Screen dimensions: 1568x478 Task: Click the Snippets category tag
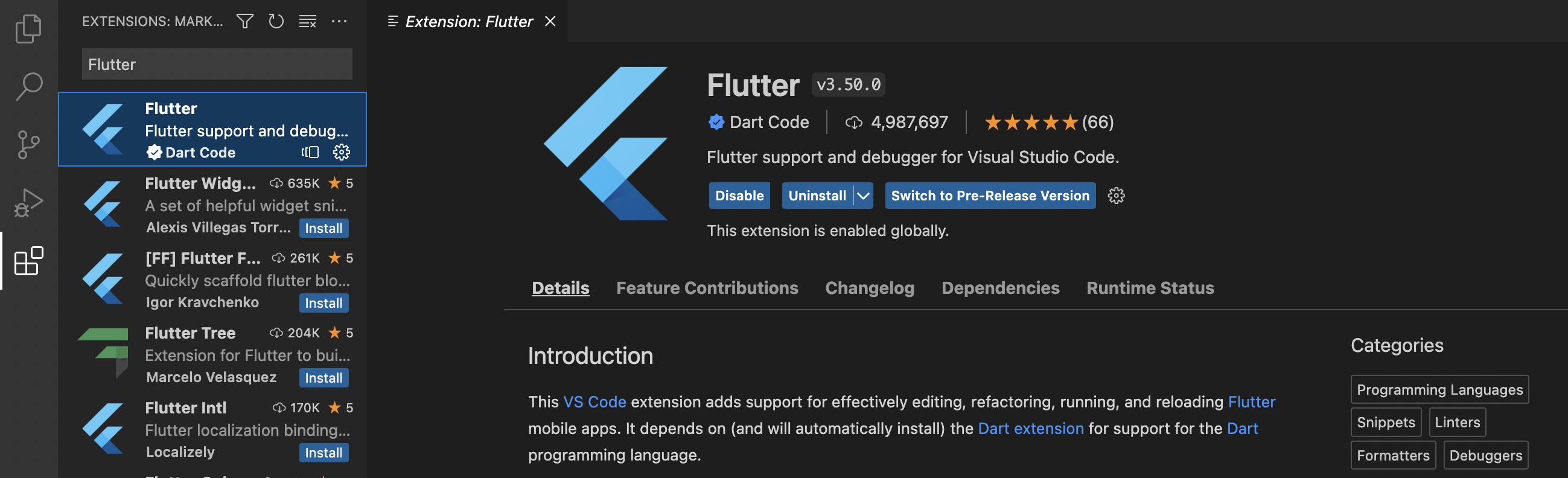pyautogui.click(x=1386, y=422)
